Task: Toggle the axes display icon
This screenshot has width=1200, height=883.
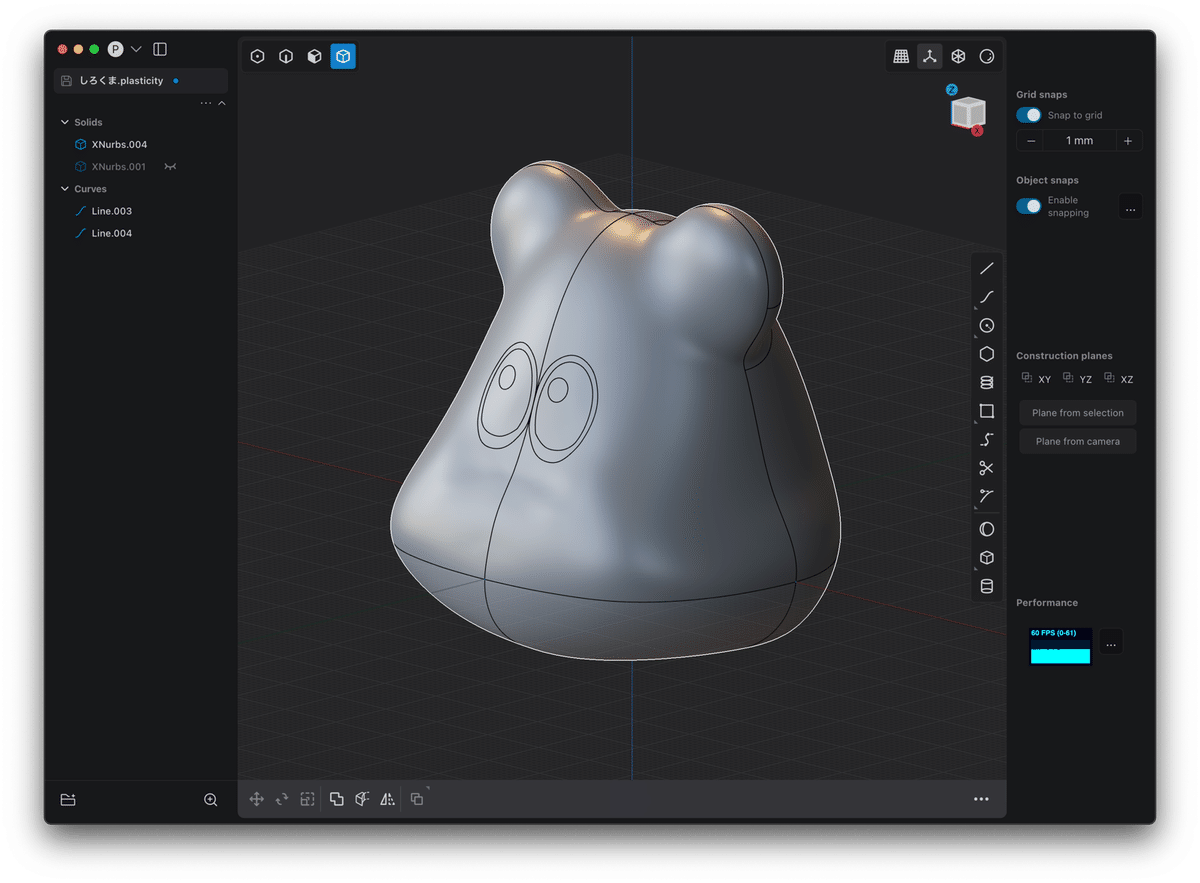Action: [x=930, y=57]
